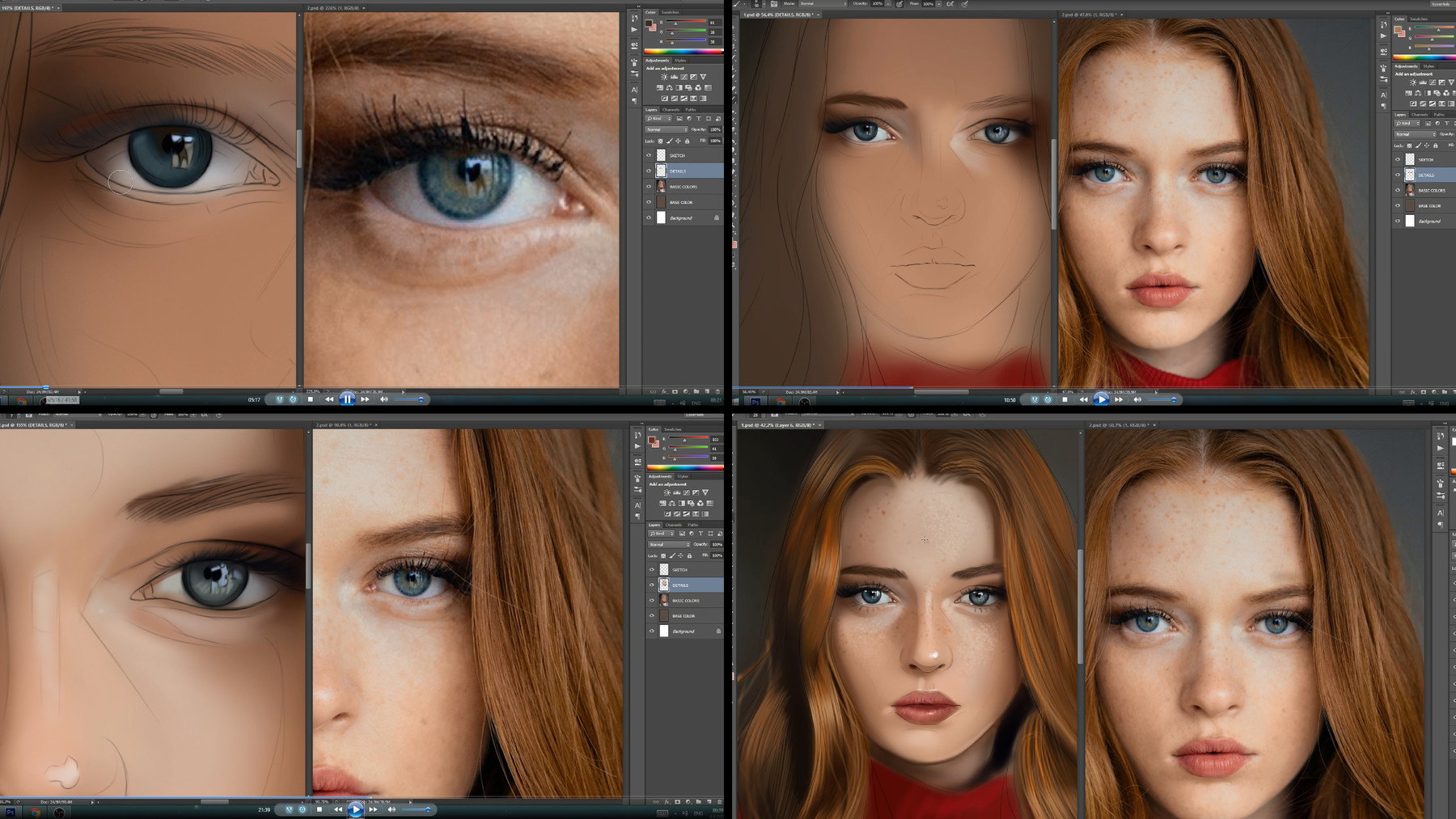Click add layer style fx icon, top-left screenshot
1456x819 pixels.
tap(664, 391)
